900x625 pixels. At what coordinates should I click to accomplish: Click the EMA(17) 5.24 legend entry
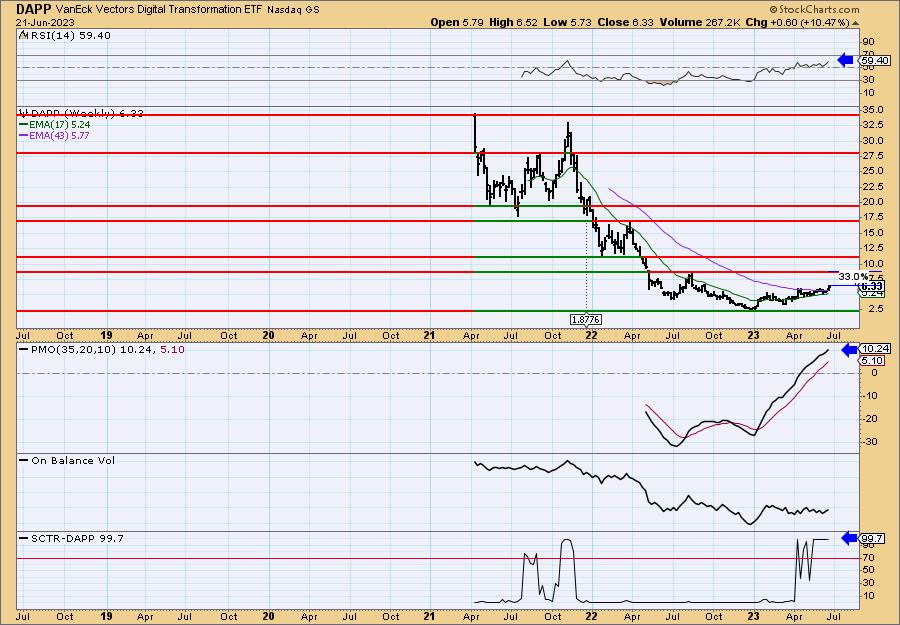tap(61, 125)
